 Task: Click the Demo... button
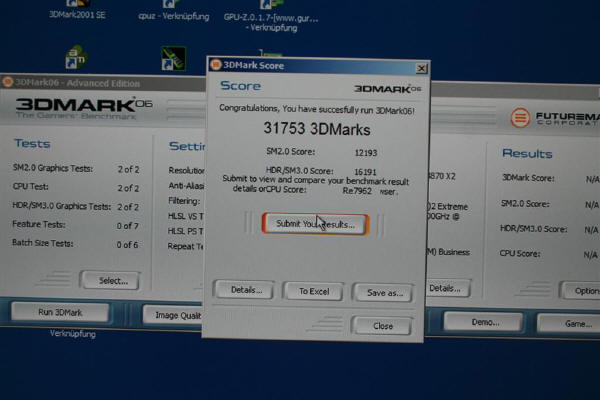pyautogui.click(x=483, y=322)
